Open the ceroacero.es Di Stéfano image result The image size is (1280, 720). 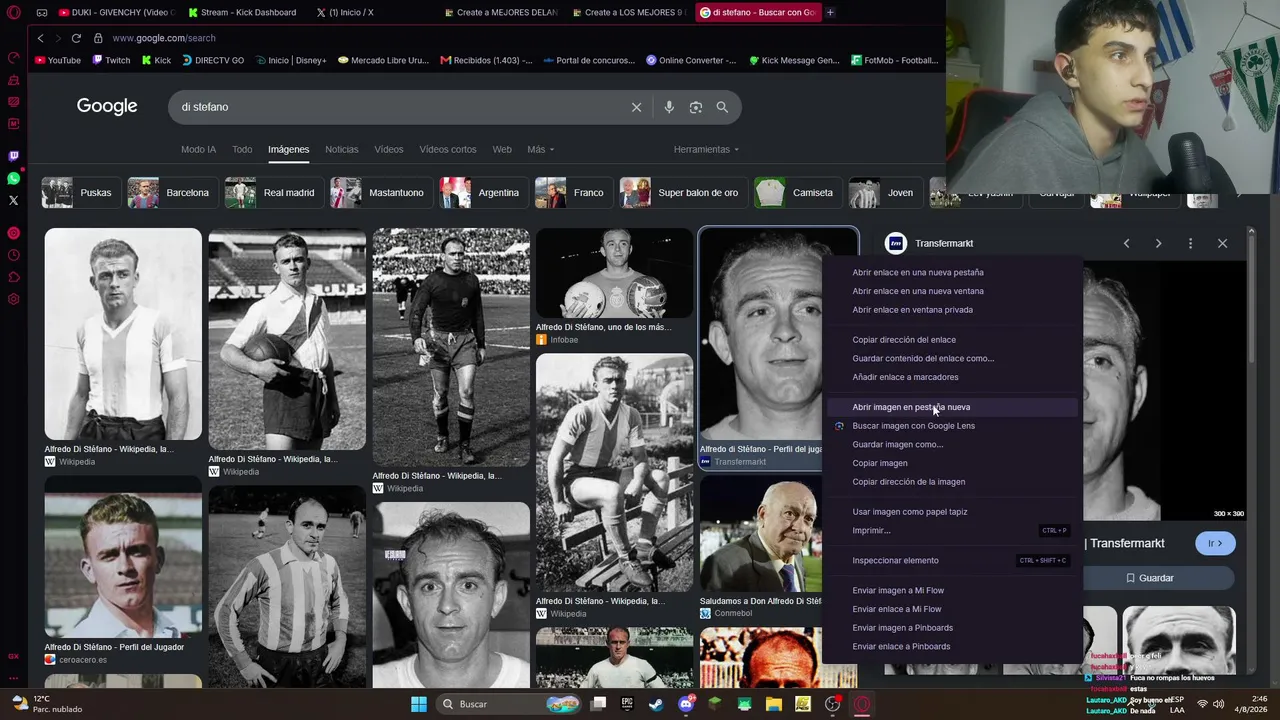point(123,565)
